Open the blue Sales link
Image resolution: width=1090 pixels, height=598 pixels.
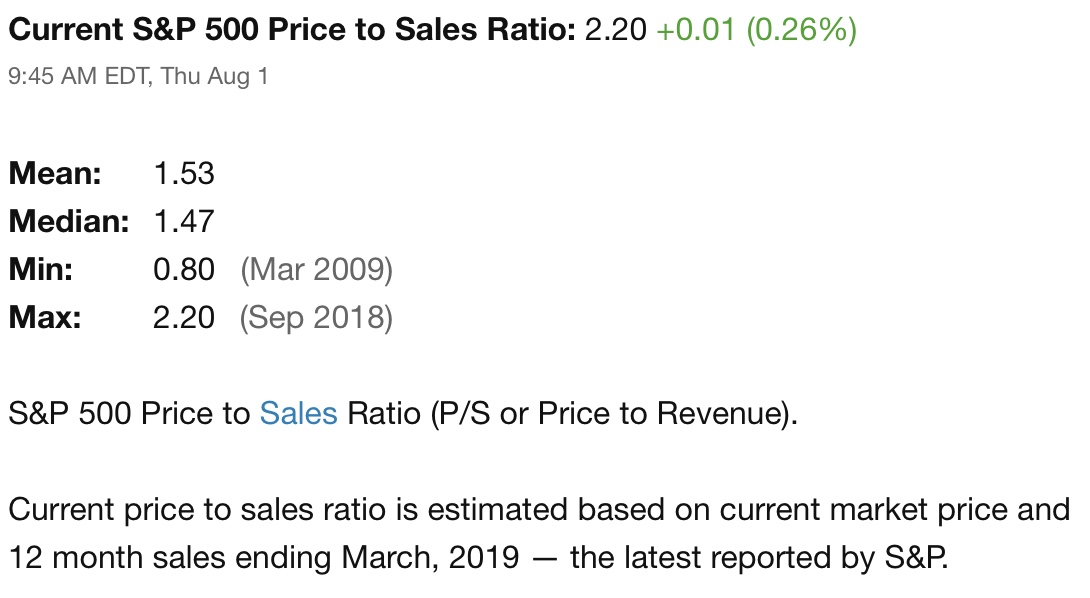pyautogui.click(x=298, y=413)
